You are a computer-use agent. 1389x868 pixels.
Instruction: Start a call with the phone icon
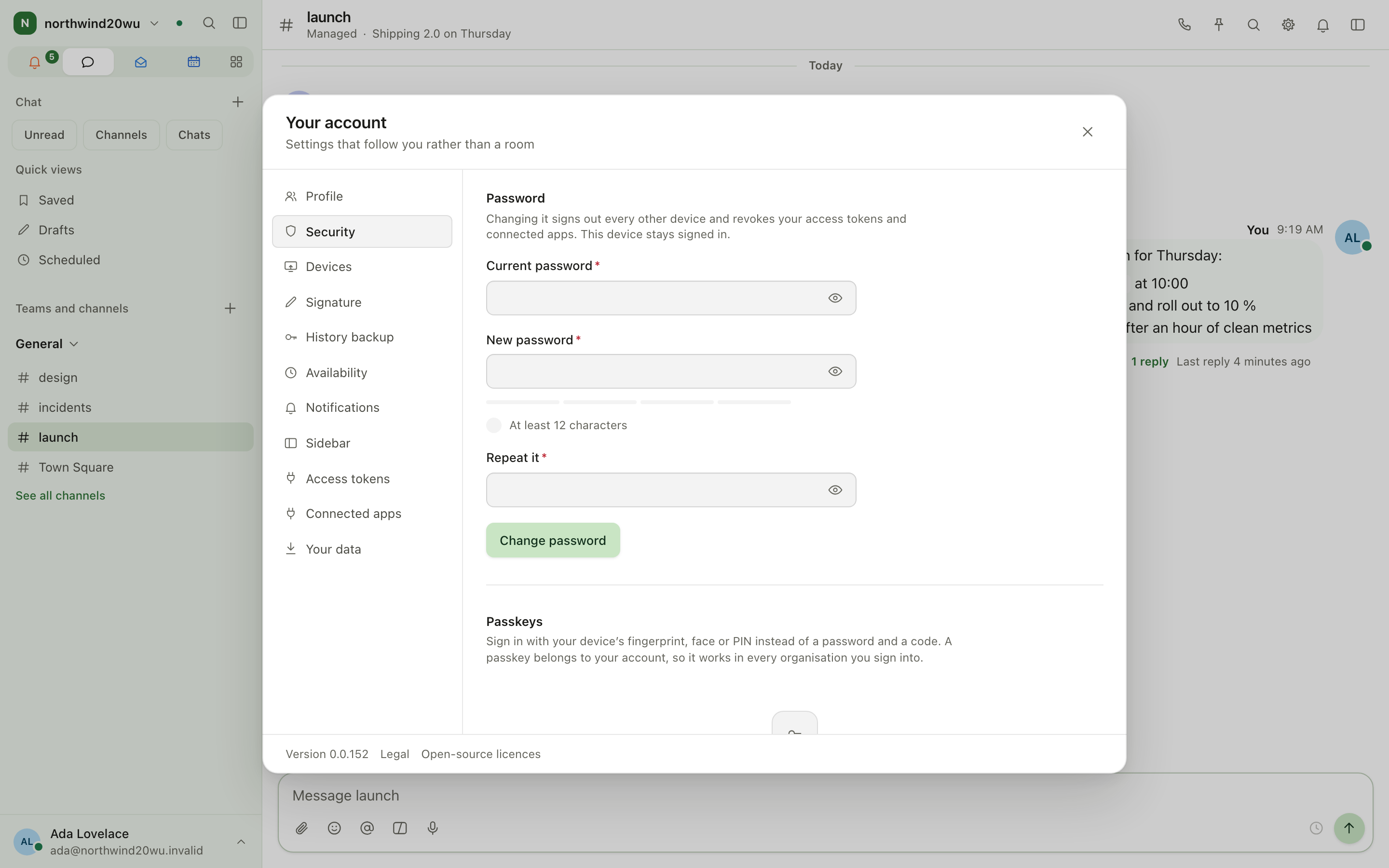pos(1184,25)
